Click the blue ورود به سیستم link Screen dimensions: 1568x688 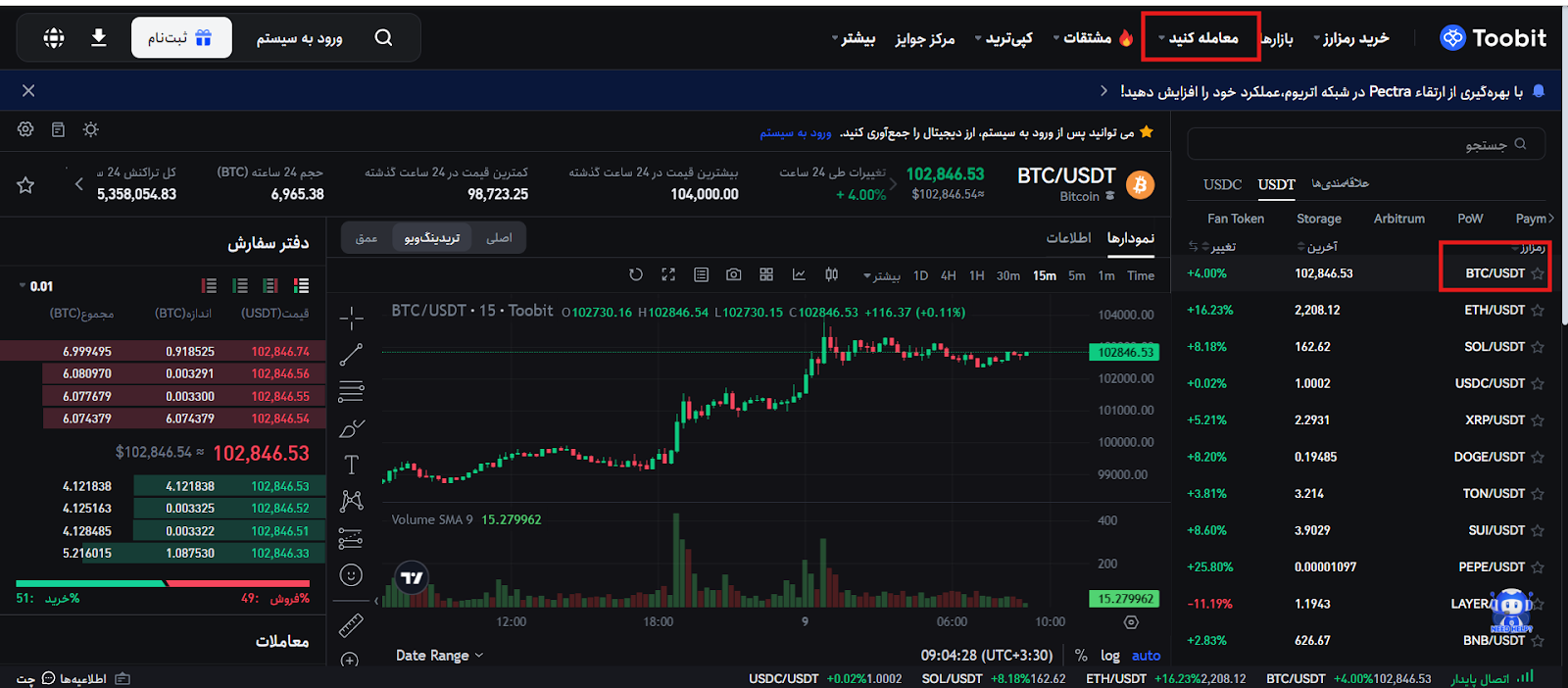point(796,132)
